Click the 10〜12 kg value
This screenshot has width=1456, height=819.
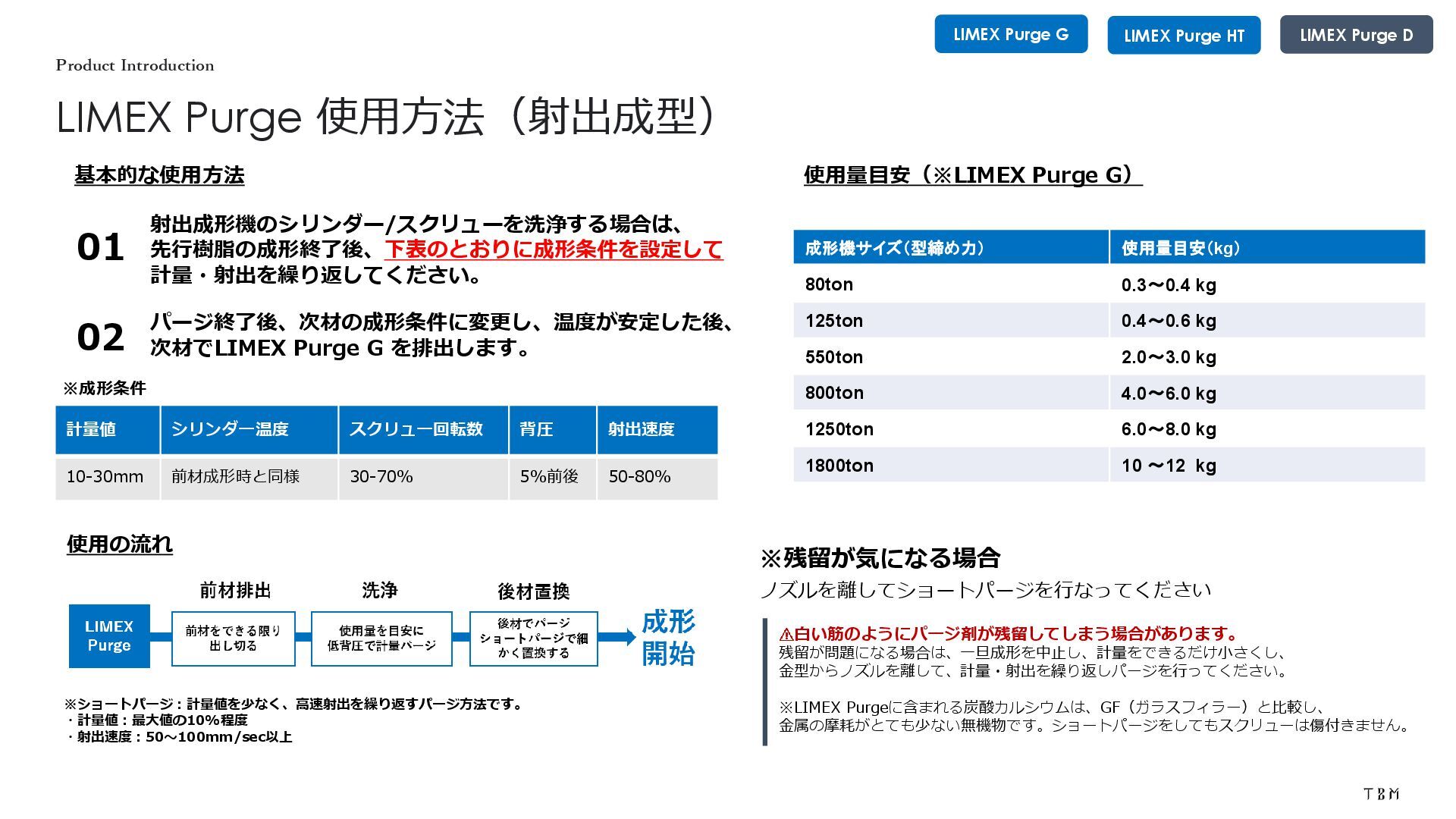1169,466
